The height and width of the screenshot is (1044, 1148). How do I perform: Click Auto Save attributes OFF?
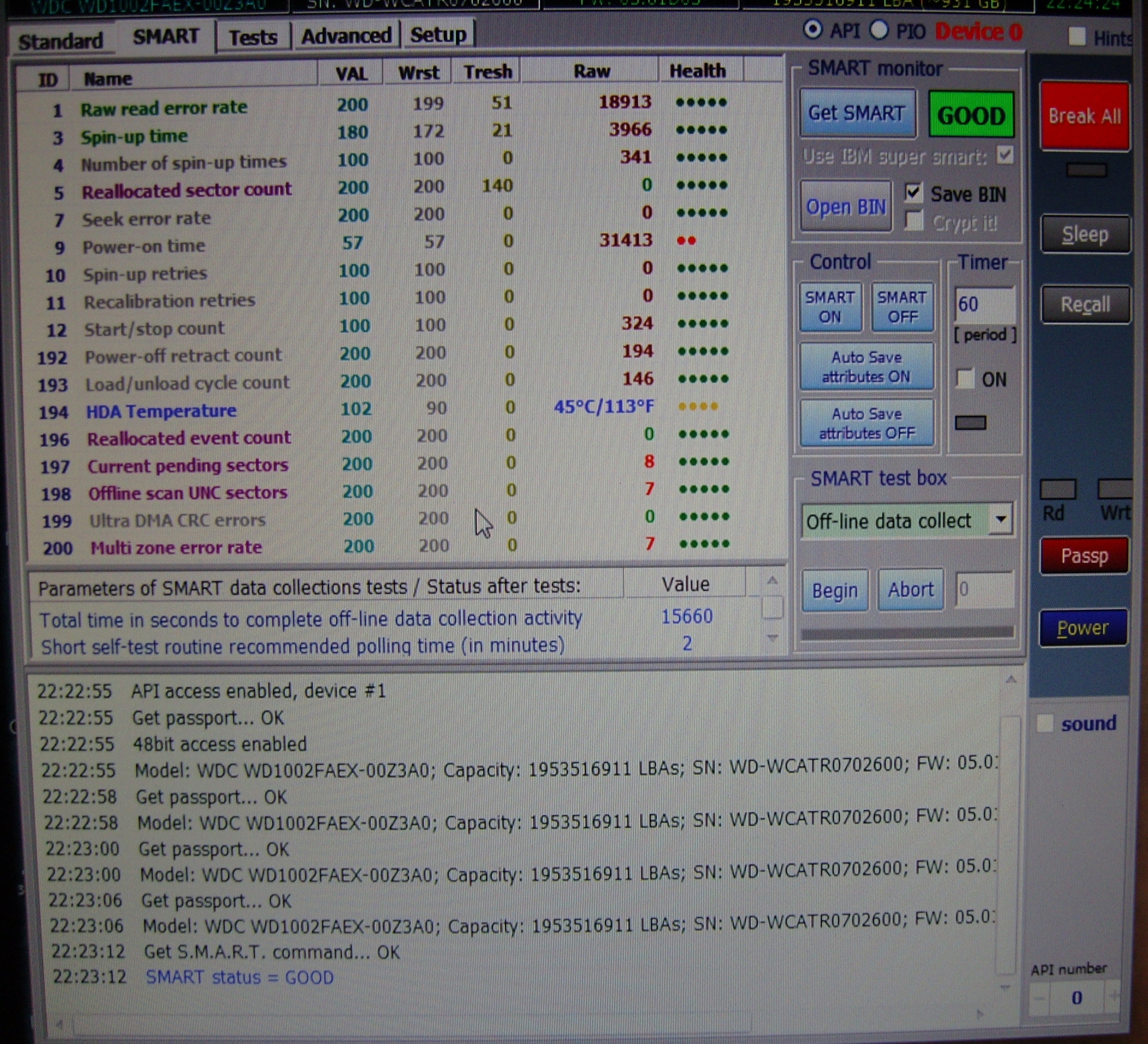[867, 423]
